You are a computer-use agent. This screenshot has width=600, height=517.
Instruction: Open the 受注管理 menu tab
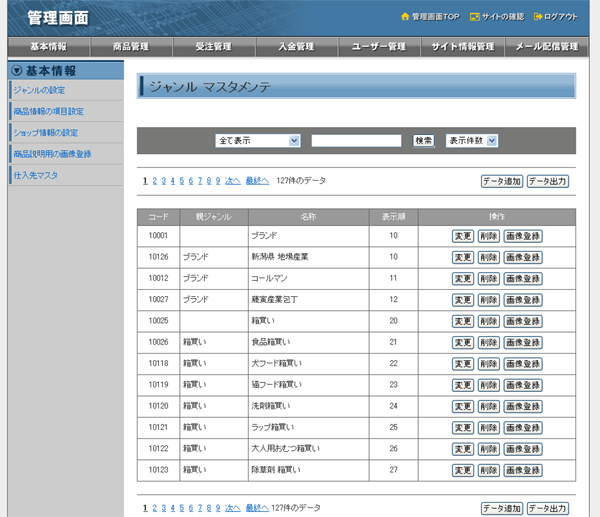coord(213,47)
